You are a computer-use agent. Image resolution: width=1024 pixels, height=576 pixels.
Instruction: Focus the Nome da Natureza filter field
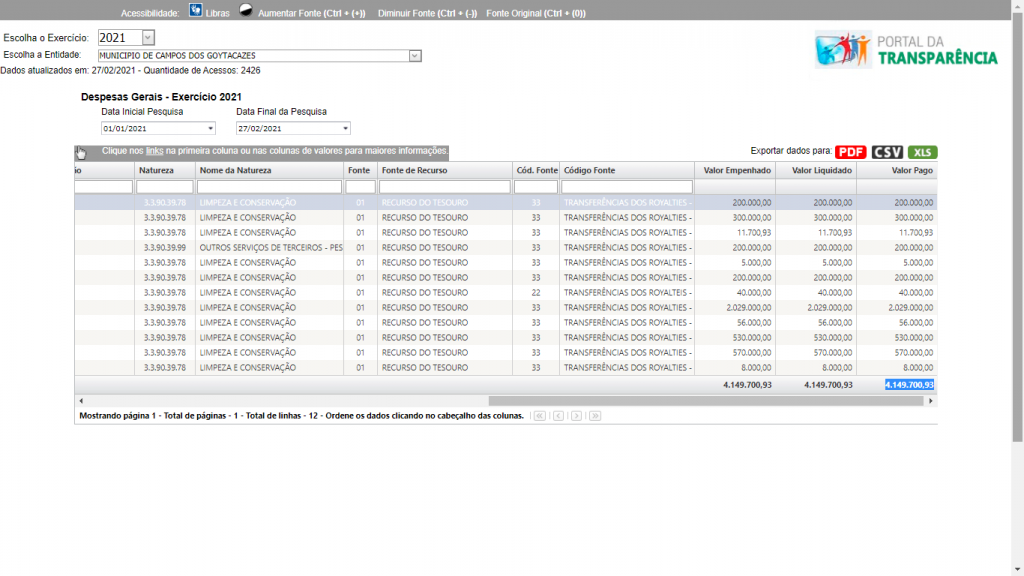click(269, 187)
